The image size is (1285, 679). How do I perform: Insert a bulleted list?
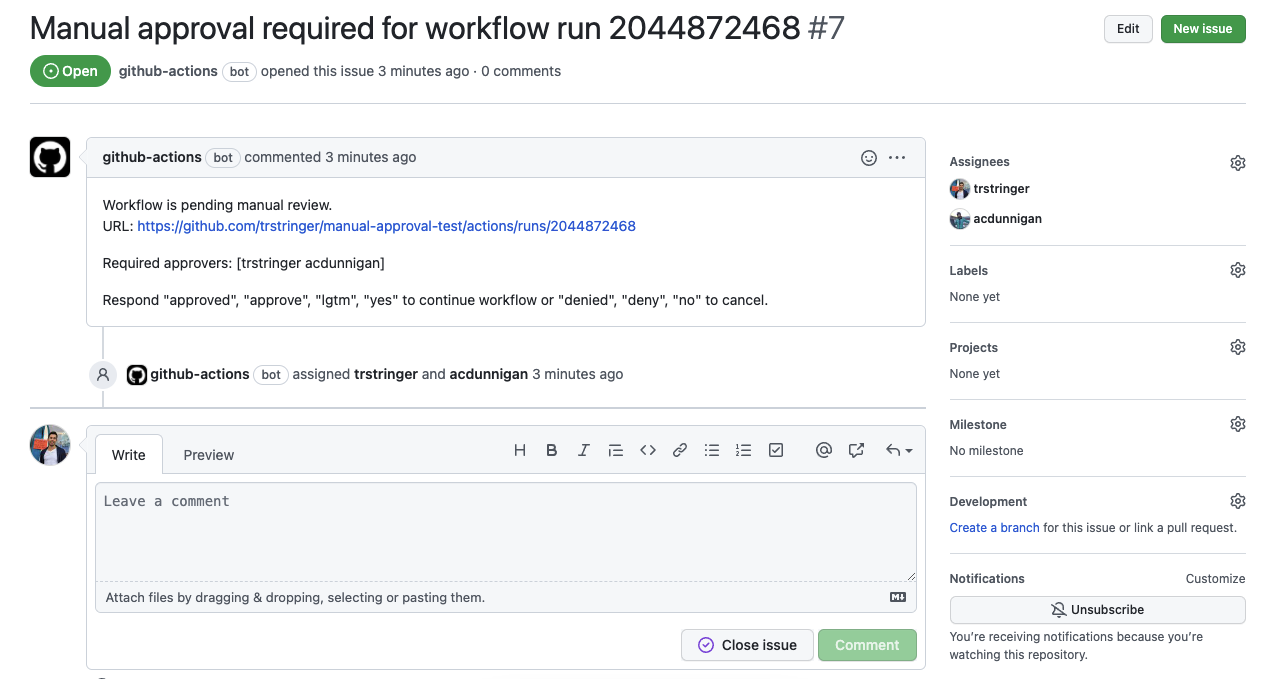click(712, 451)
